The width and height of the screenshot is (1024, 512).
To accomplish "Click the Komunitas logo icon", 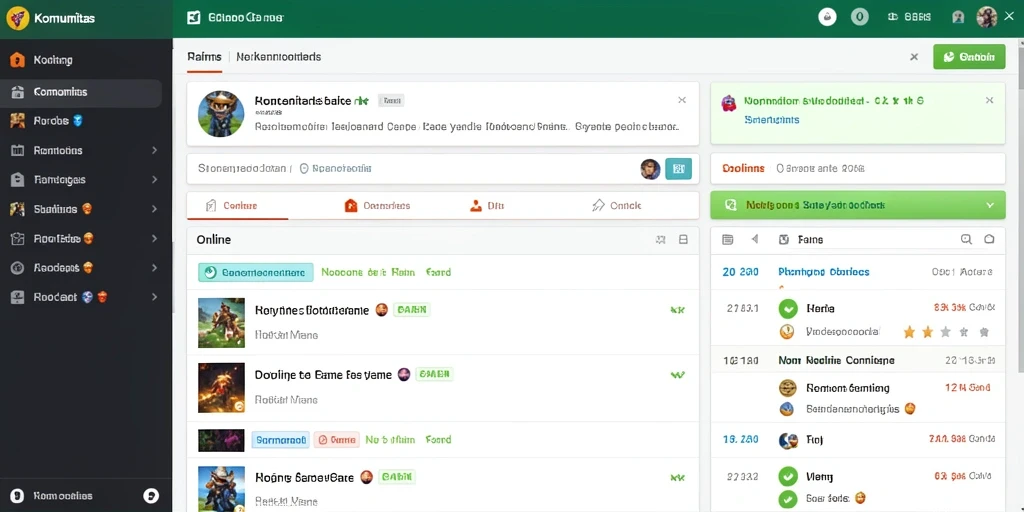I will tap(18, 18).
